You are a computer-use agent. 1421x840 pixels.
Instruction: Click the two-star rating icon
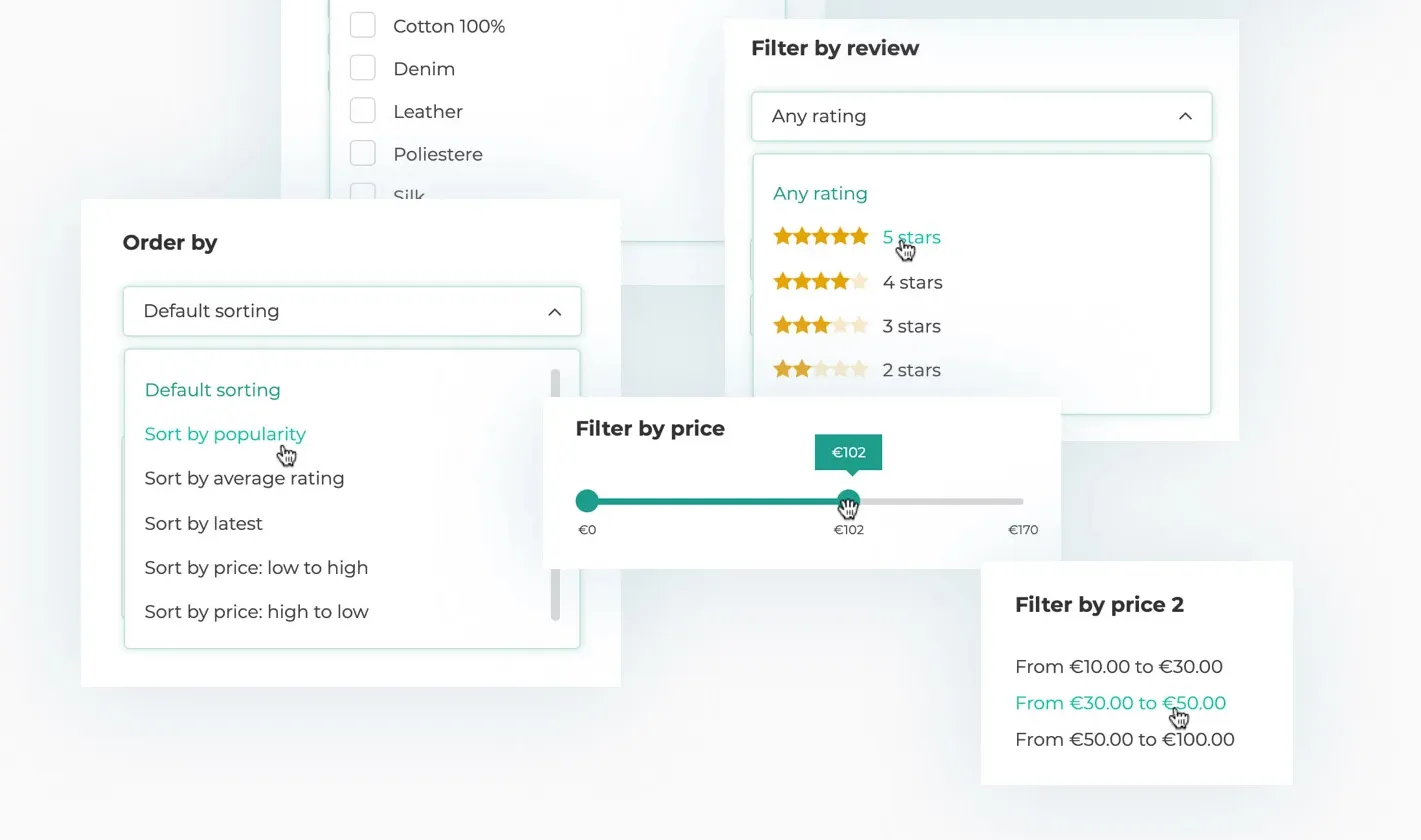click(821, 369)
